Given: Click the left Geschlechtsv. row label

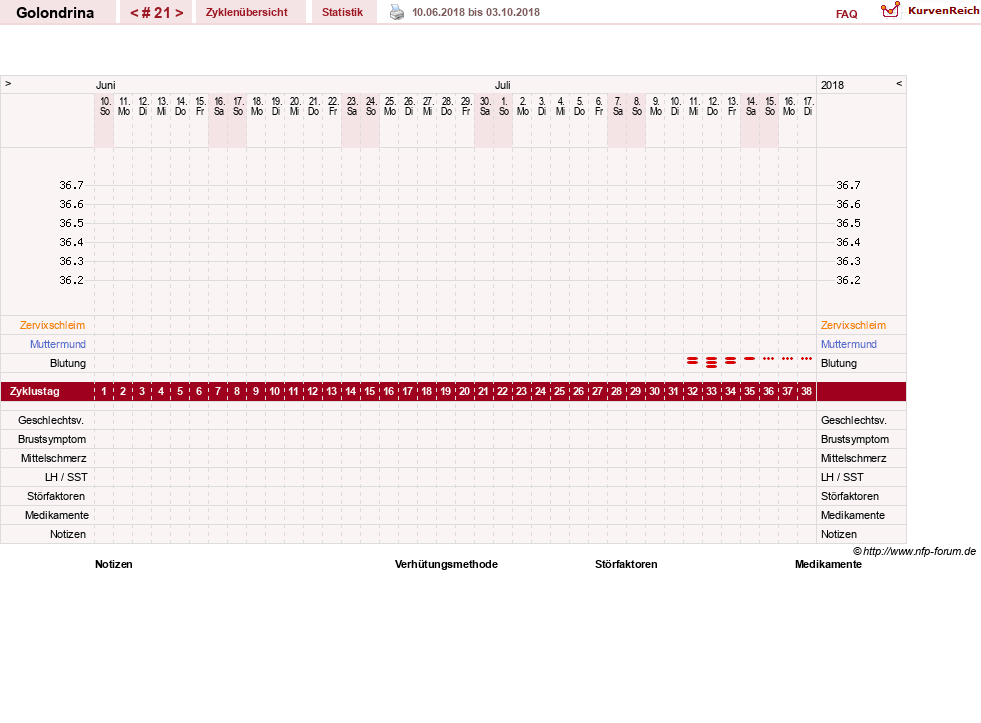Looking at the screenshot, I should [x=51, y=420].
